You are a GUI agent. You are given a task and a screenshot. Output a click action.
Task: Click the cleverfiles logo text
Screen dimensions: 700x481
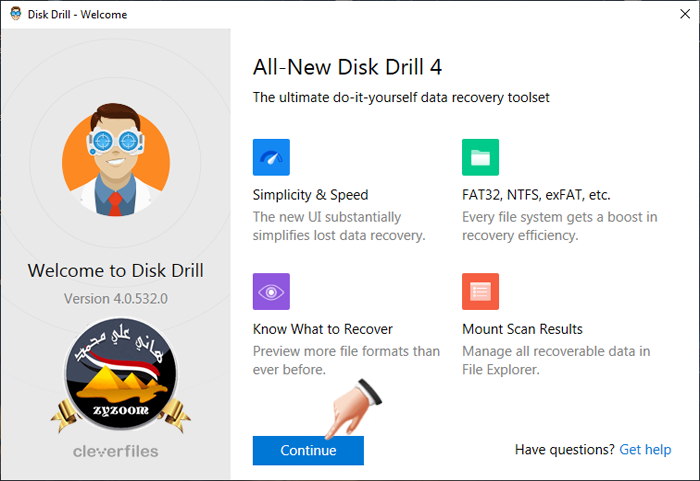[x=116, y=451]
